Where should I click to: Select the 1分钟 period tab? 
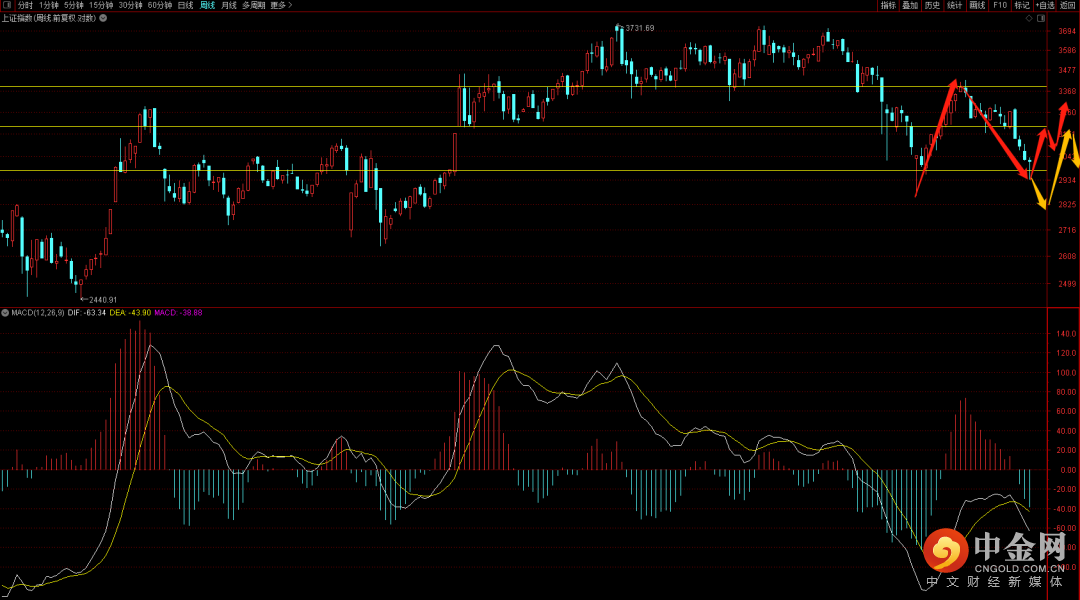point(48,5)
